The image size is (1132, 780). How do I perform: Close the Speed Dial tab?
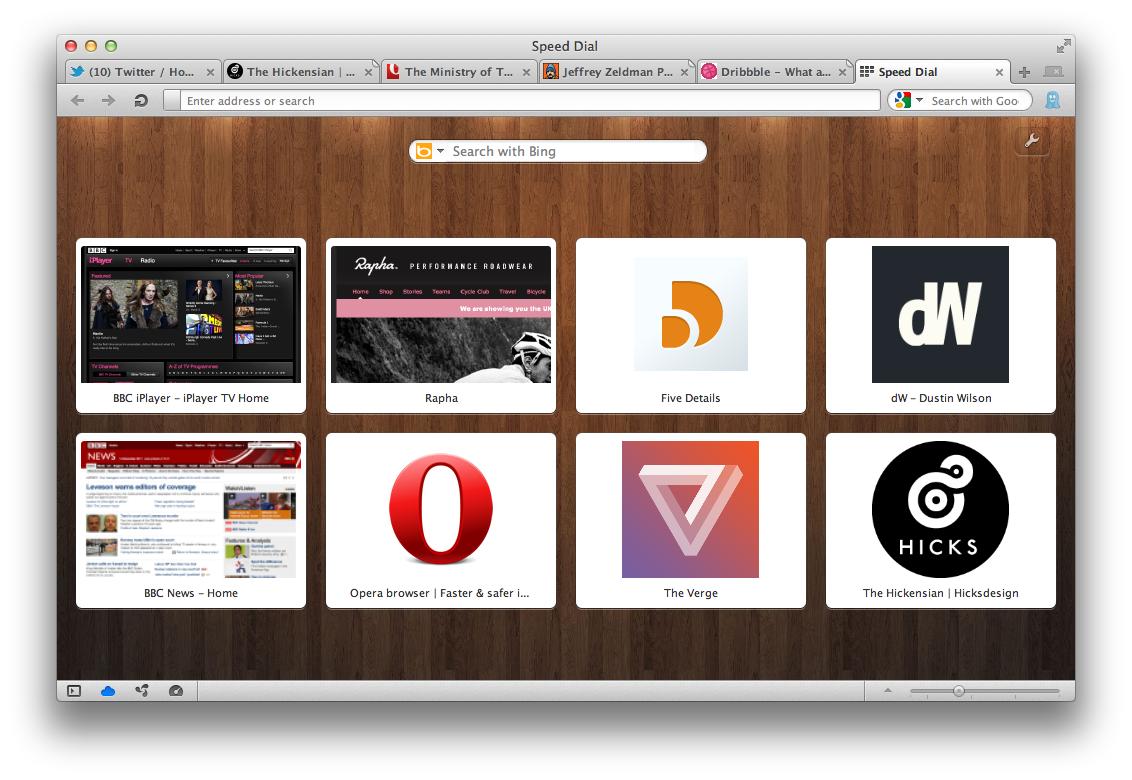tap(999, 72)
